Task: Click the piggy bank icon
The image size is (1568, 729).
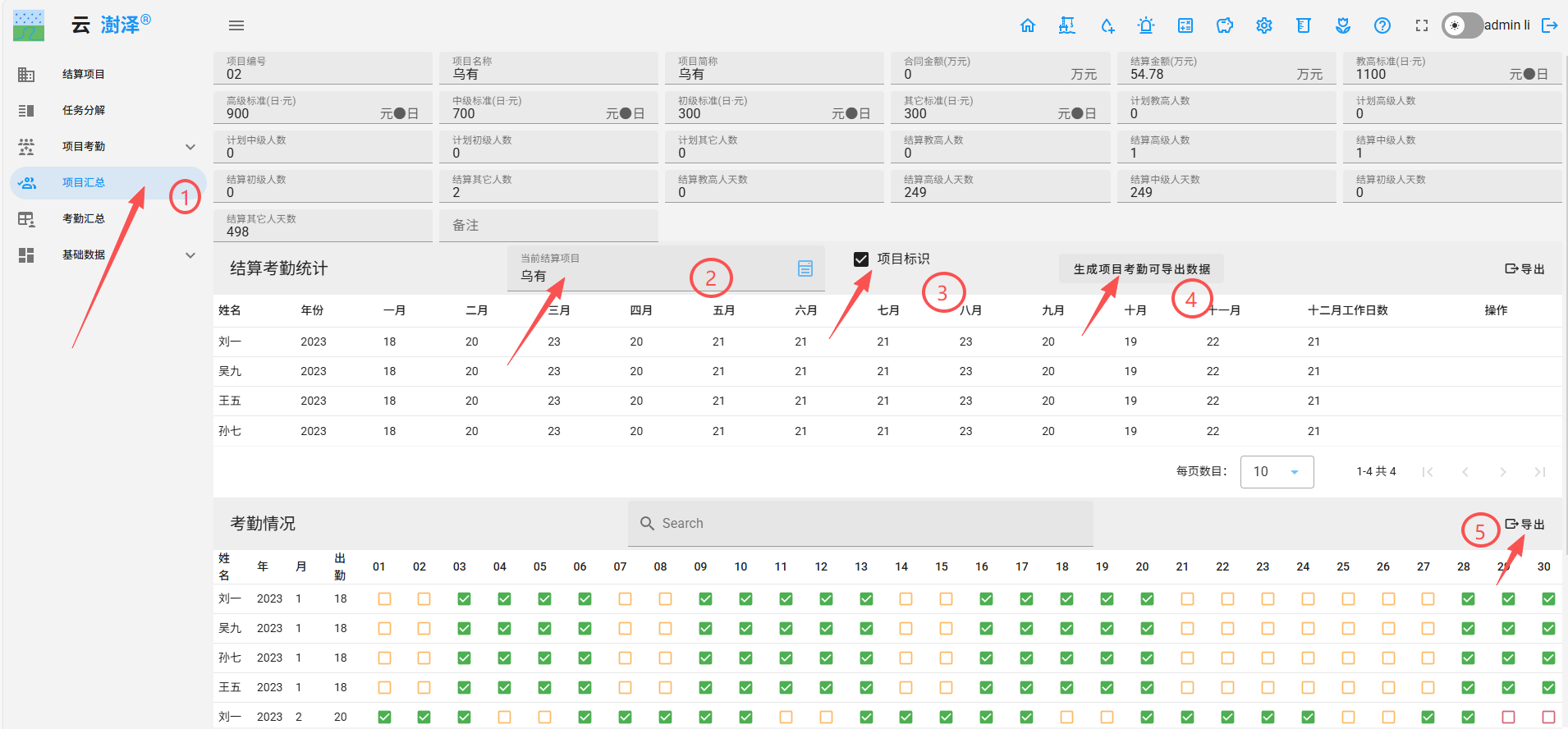Action: tap(1224, 25)
